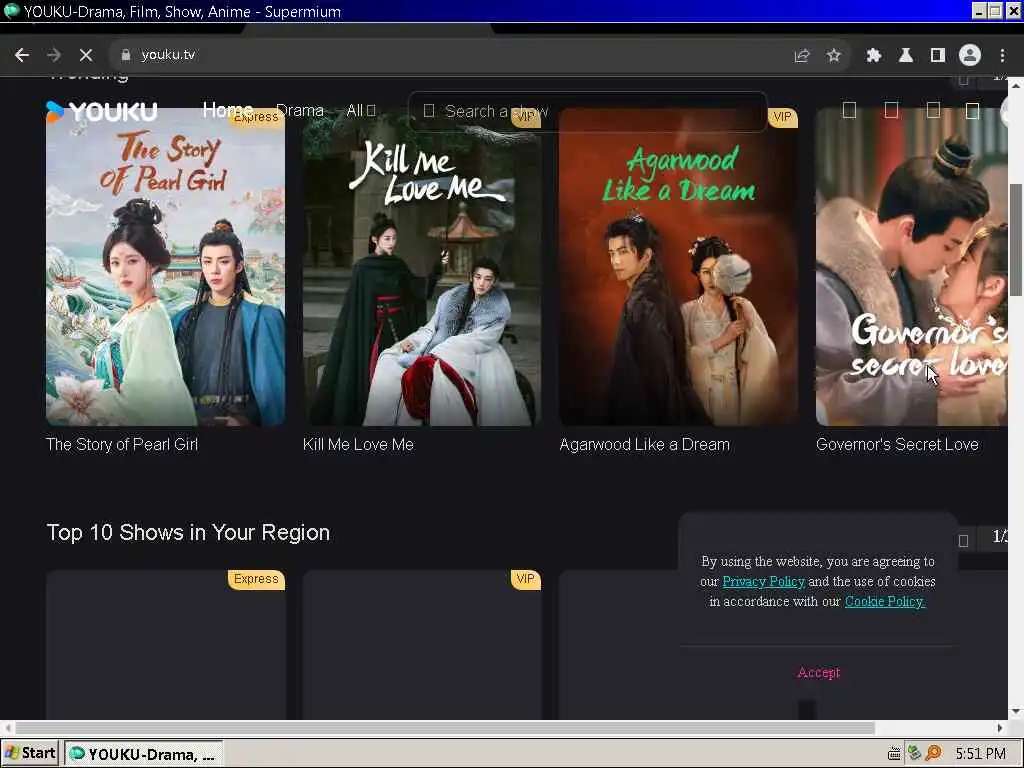Click The Story of Pearl Girl title
Image resolution: width=1024 pixels, height=768 pixels.
coord(122,445)
